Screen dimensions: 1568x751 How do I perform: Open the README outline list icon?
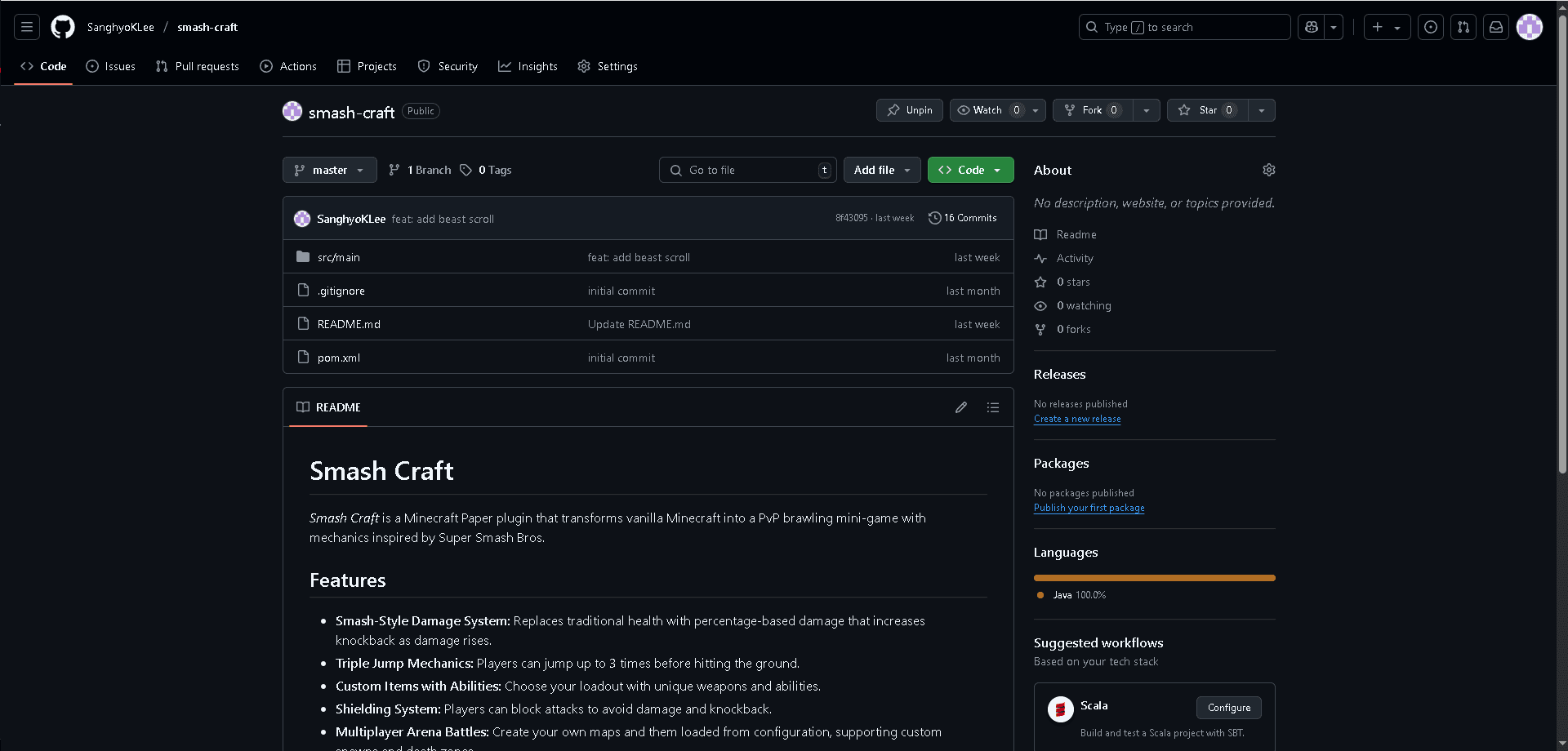pyautogui.click(x=993, y=407)
